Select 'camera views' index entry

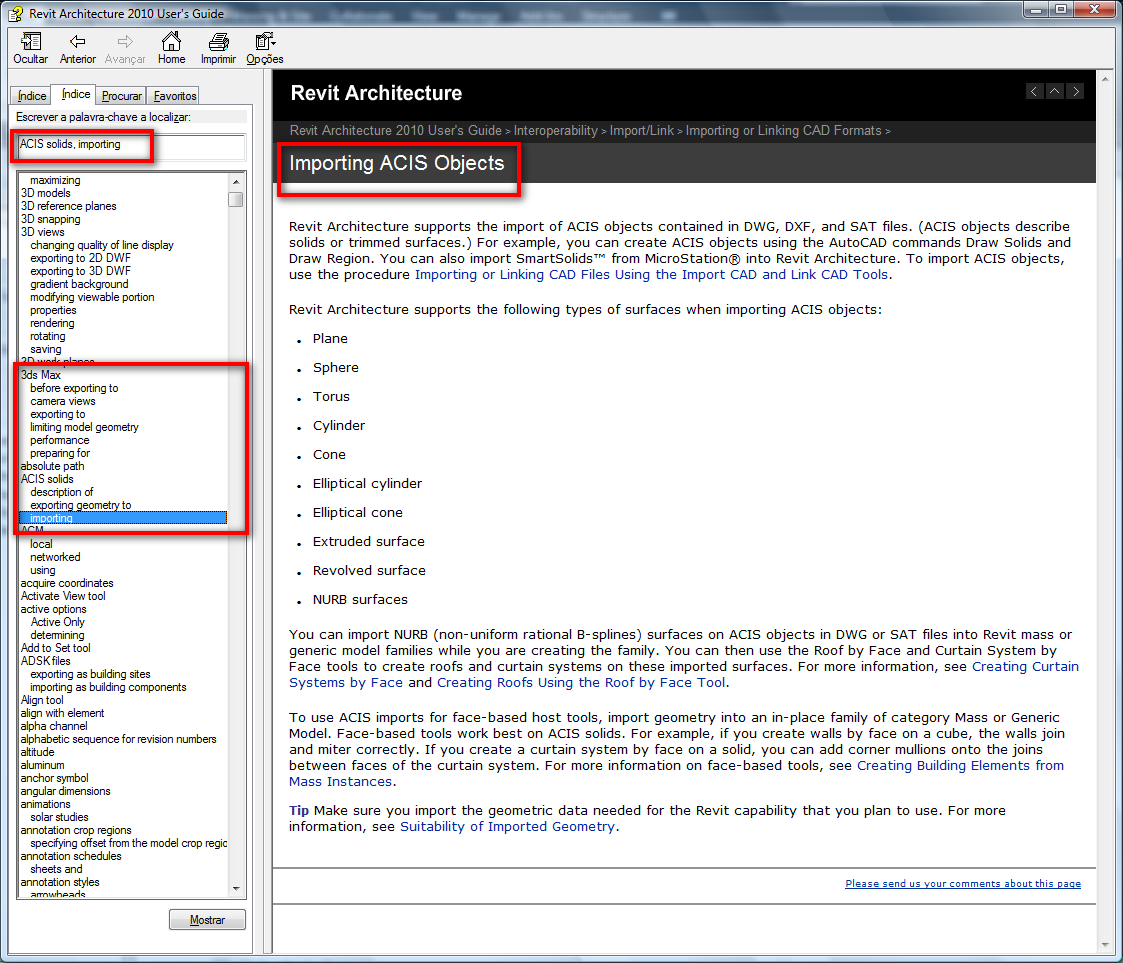pyautogui.click(x=62, y=401)
